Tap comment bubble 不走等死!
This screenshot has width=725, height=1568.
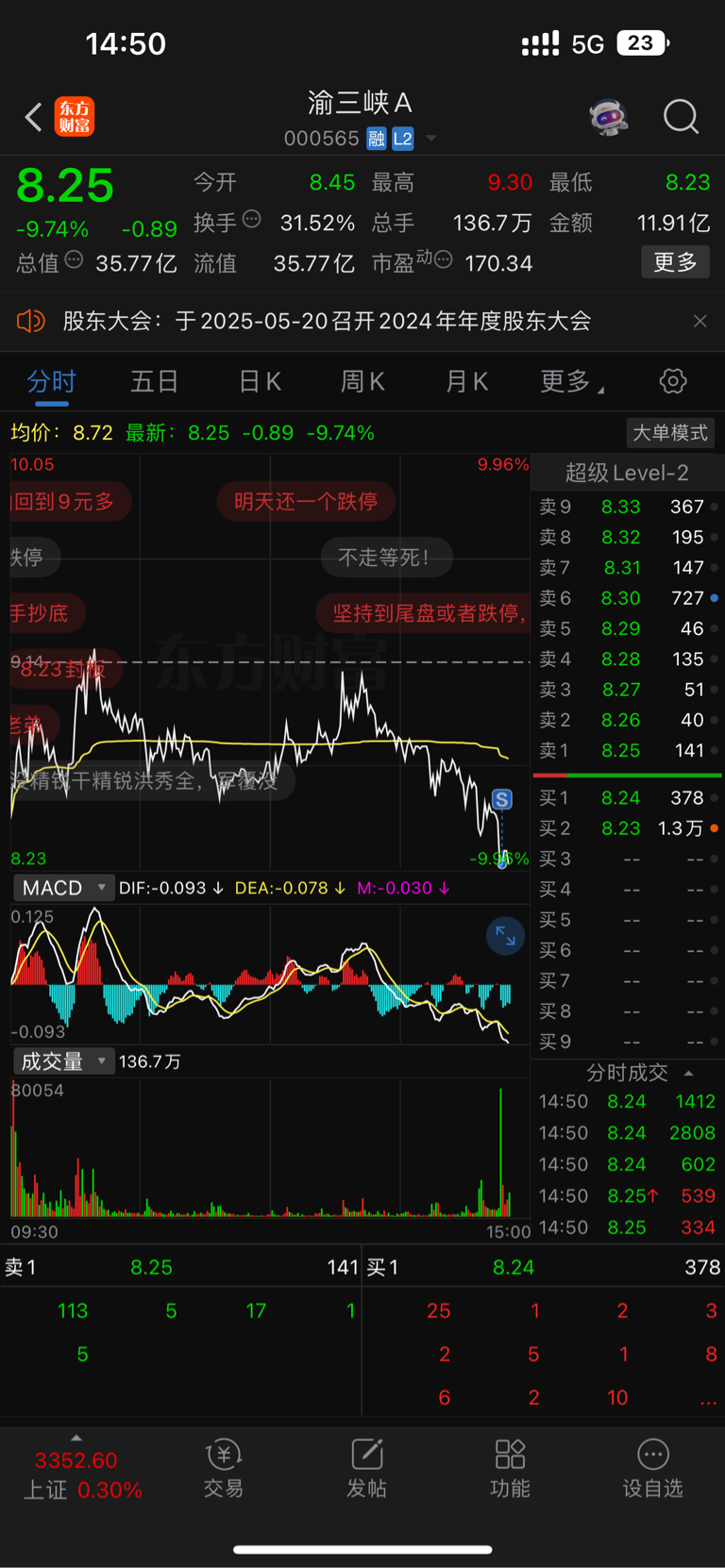[x=386, y=558]
